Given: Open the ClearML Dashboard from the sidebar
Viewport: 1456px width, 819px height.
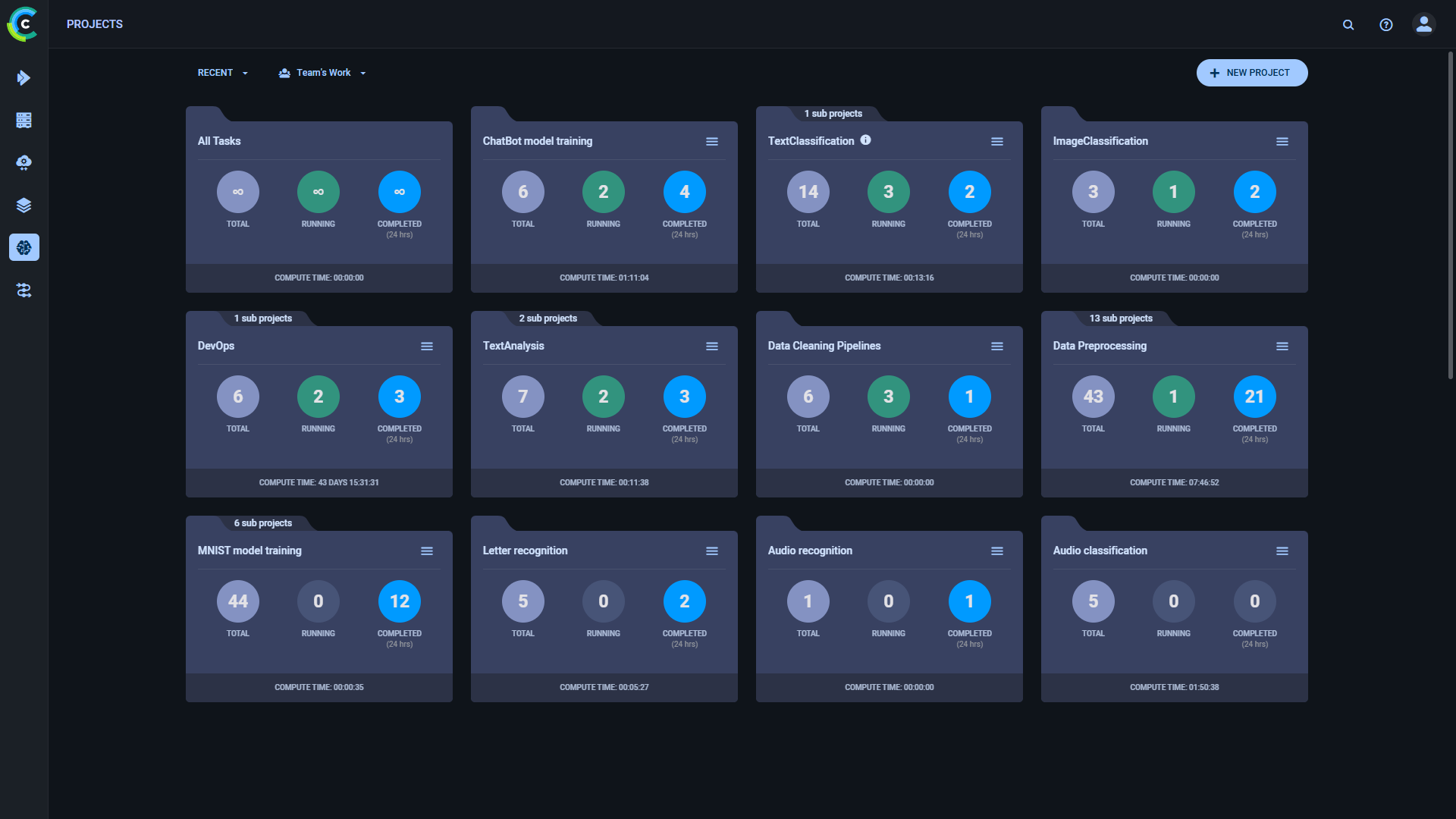Looking at the screenshot, I should (24, 78).
